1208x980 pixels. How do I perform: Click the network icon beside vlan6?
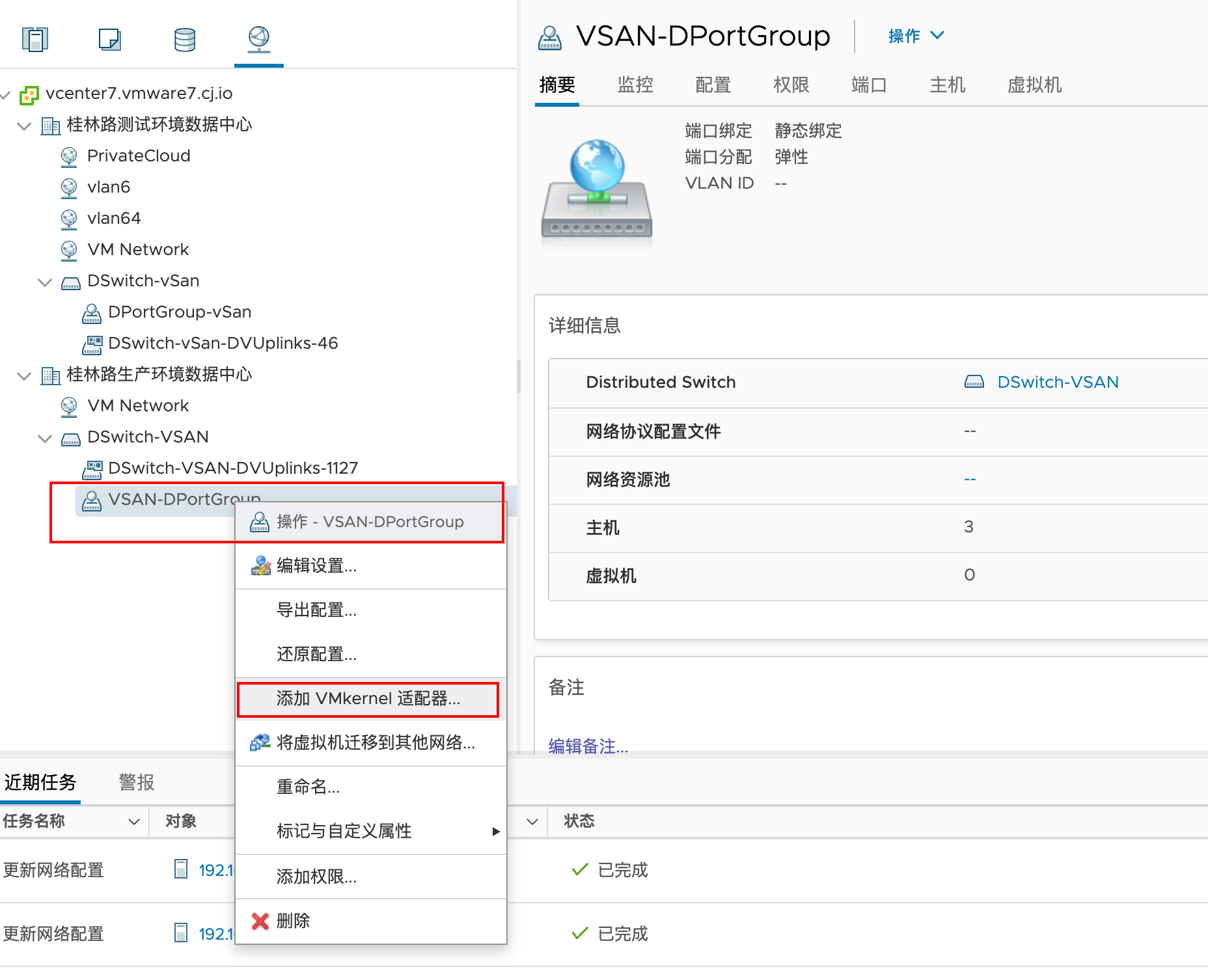(x=69, y=188)
